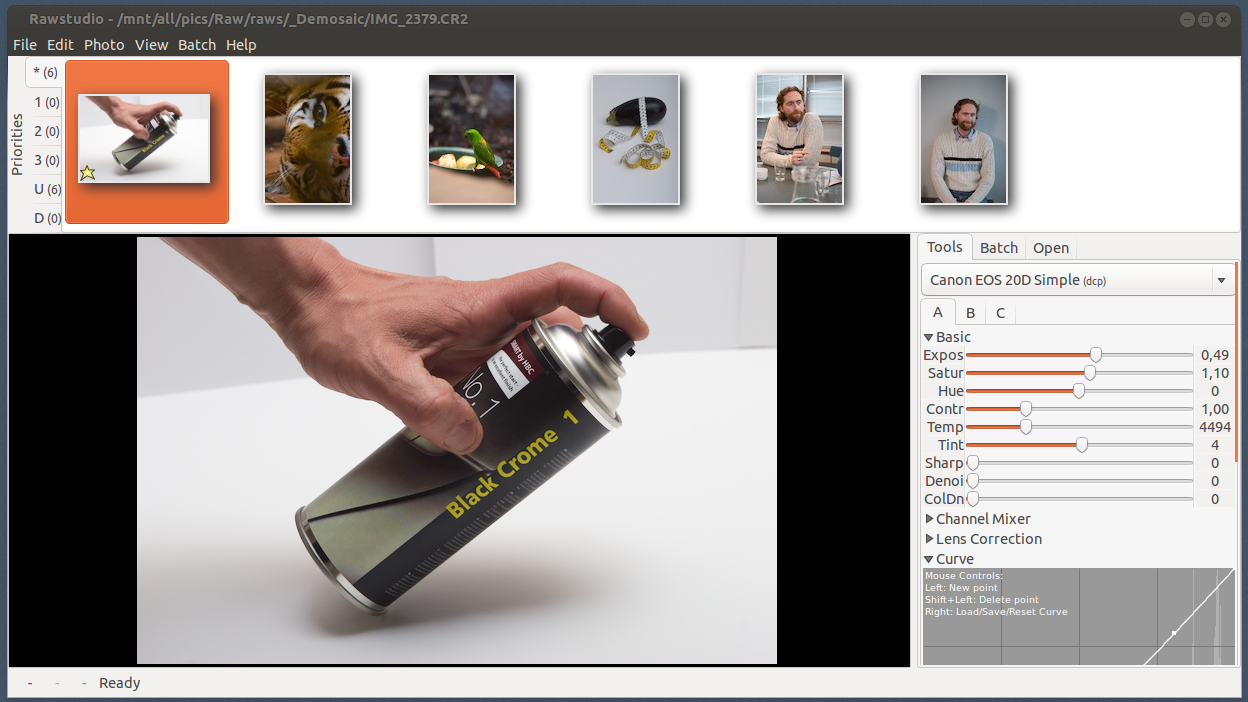This screenshot has width=1248, height=702.
Task: Open the Batch menu in menu bar
Action: click(197, 45)
